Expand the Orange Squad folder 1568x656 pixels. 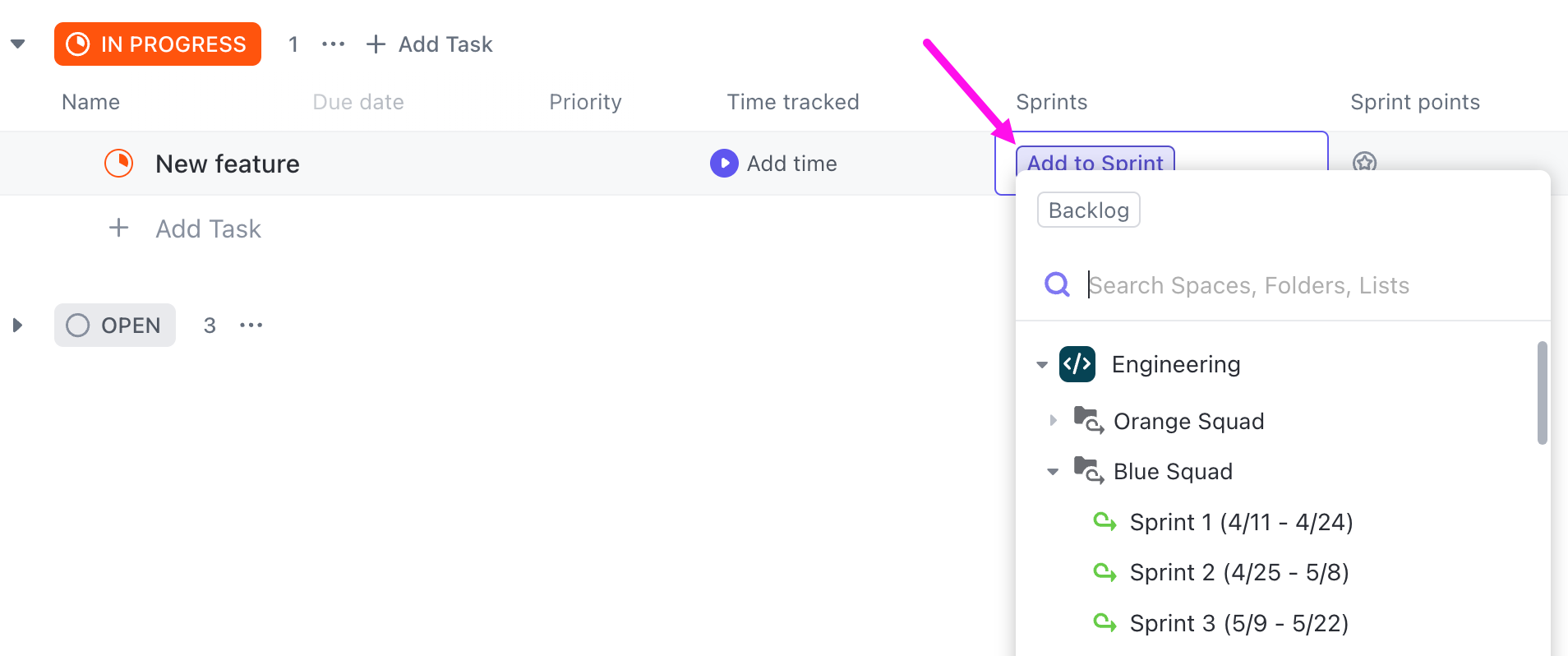(1054, 420)
